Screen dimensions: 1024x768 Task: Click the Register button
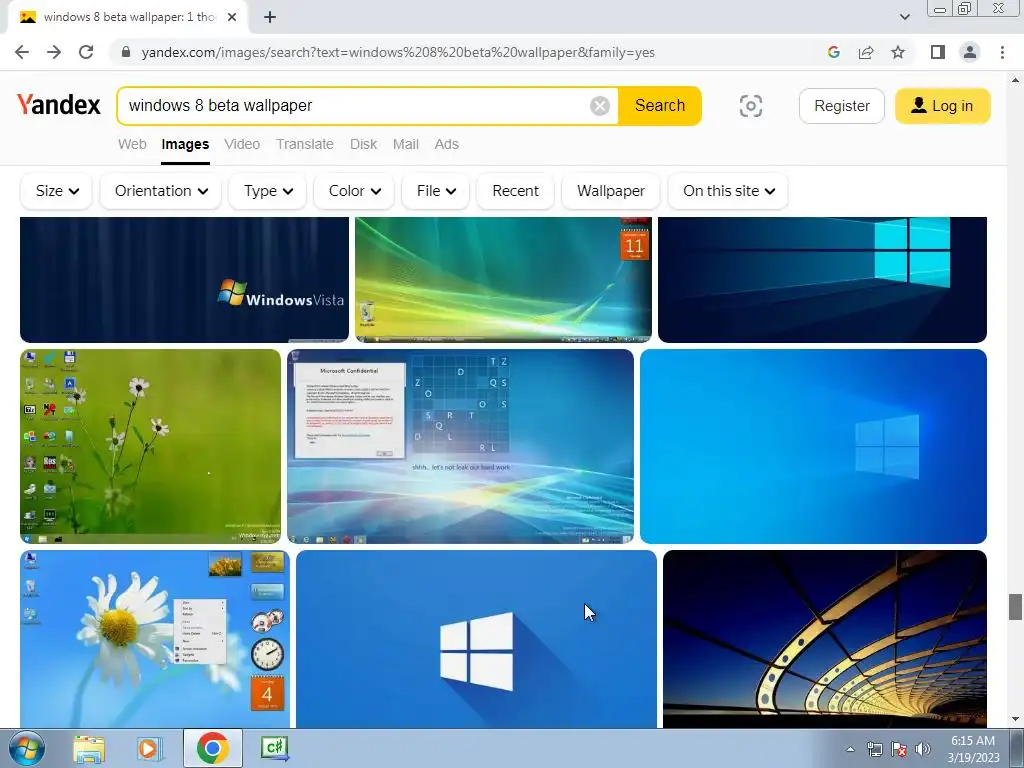coord(842,106)
